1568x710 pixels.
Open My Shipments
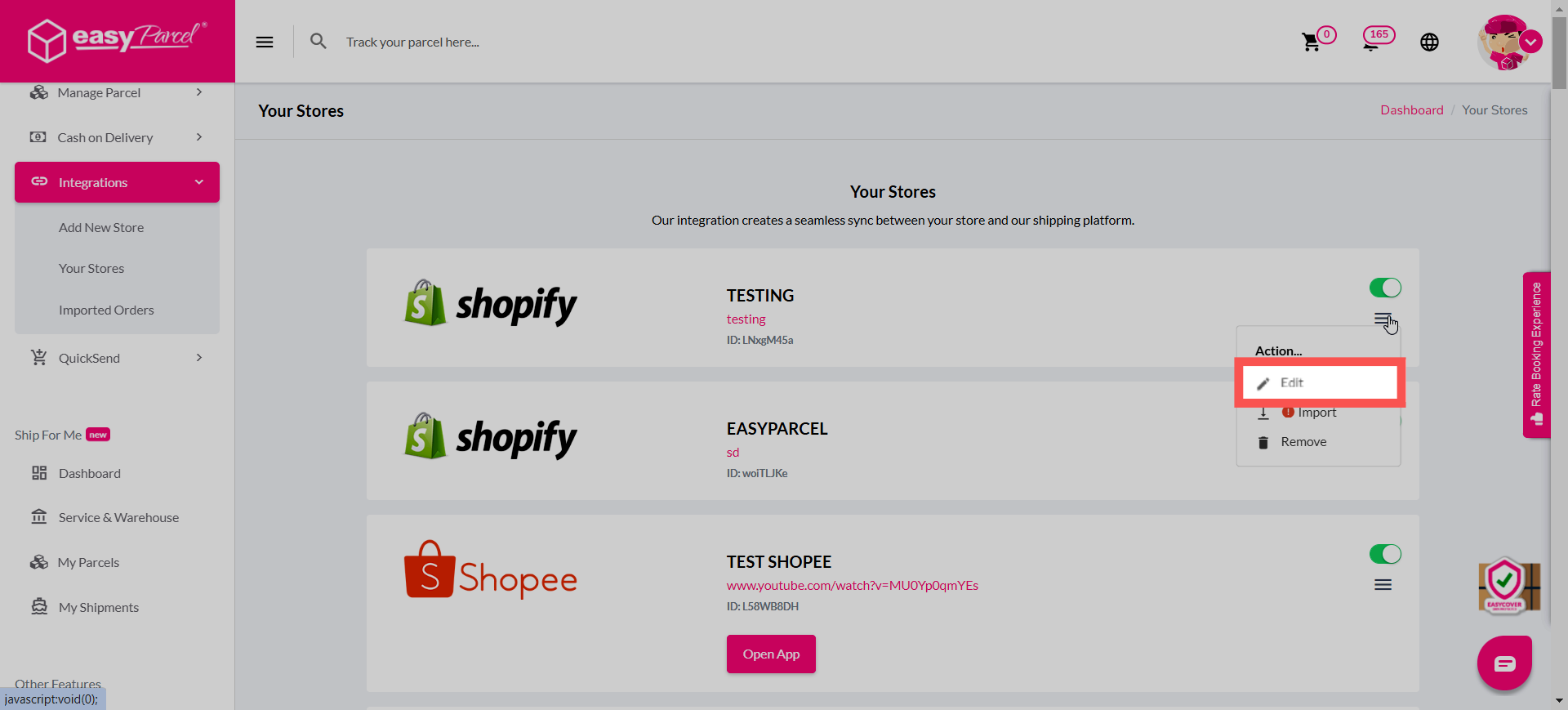[x=99, y=607]
